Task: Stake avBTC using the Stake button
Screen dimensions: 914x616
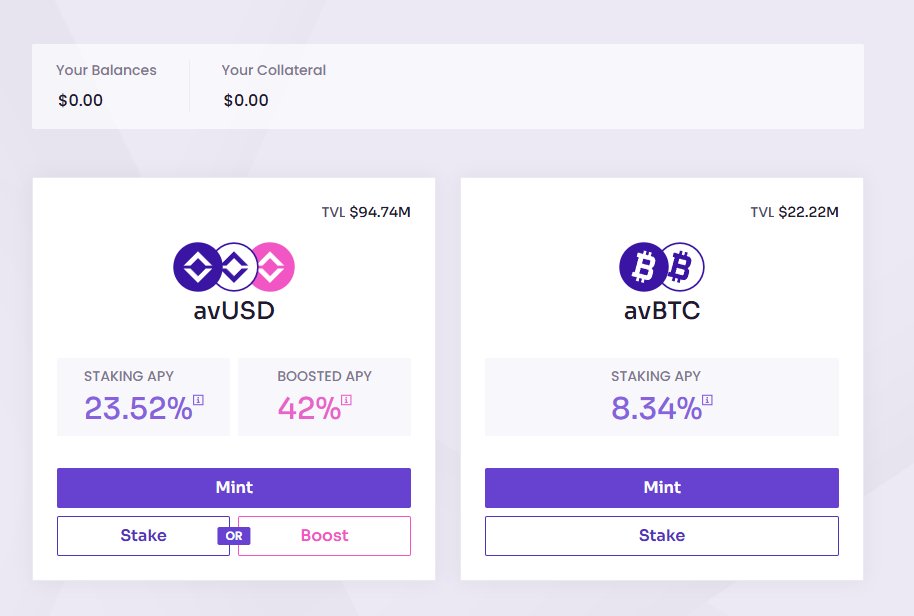Action: point(662,536)
